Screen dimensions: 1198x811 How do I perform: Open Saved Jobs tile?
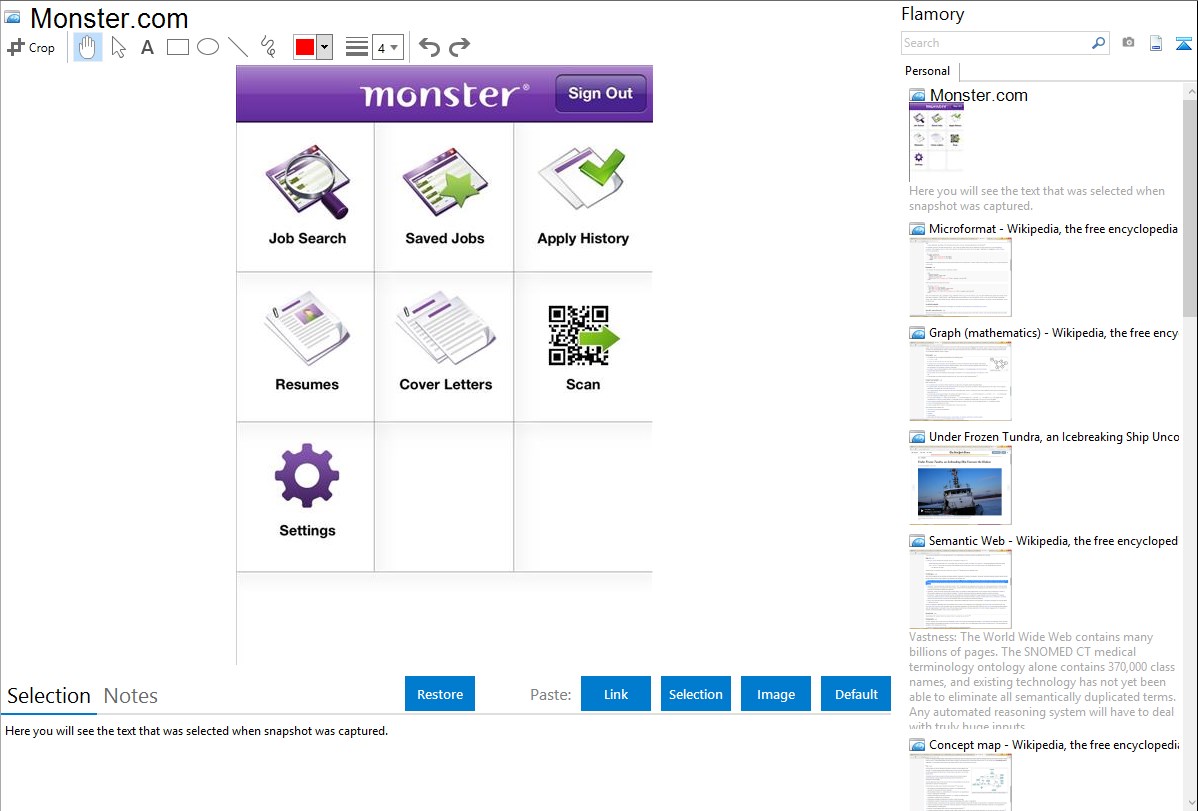[445, 196]
